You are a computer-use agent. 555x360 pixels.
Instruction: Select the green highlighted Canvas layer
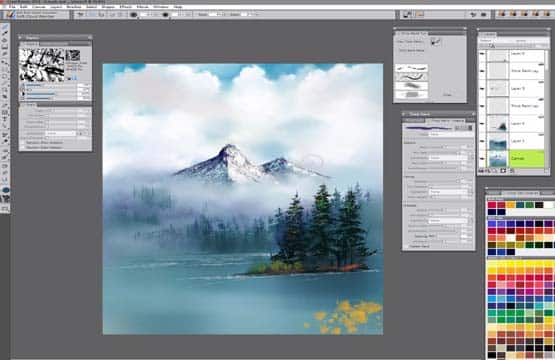527,158
